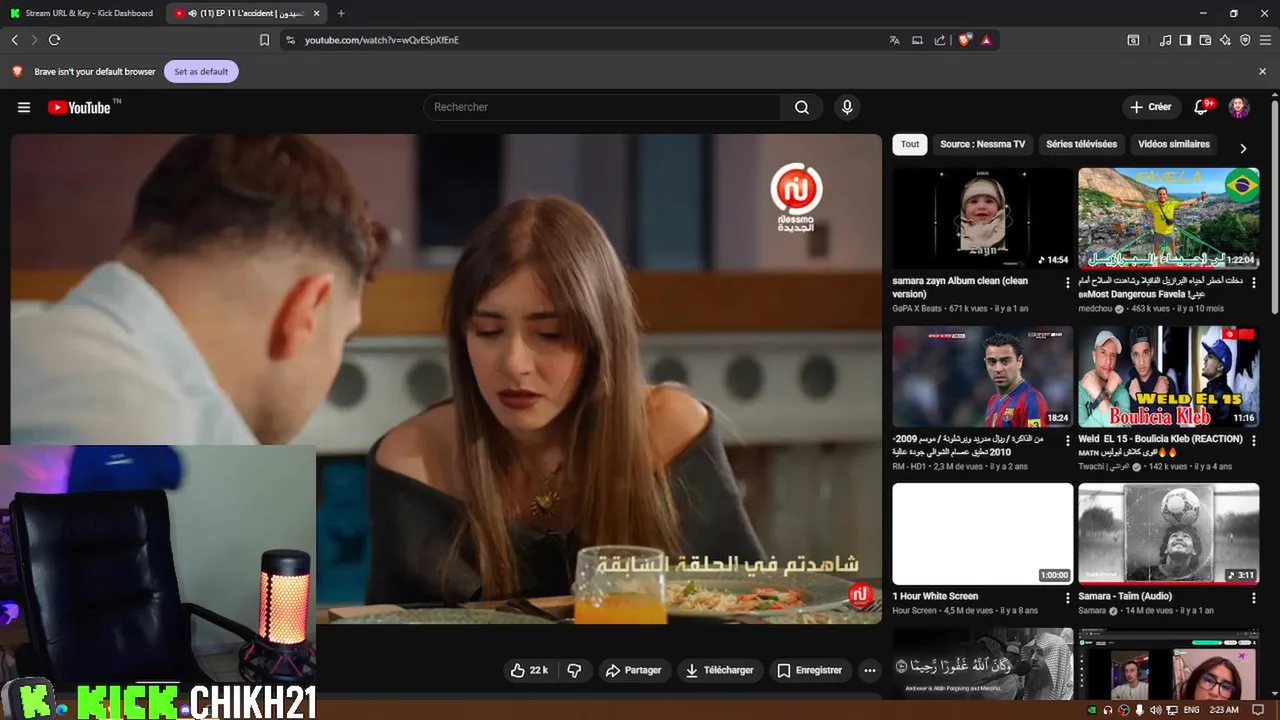
Task: Open the Brave Wallet icon
Action: pyautogui.click(x=1205, y=40)
